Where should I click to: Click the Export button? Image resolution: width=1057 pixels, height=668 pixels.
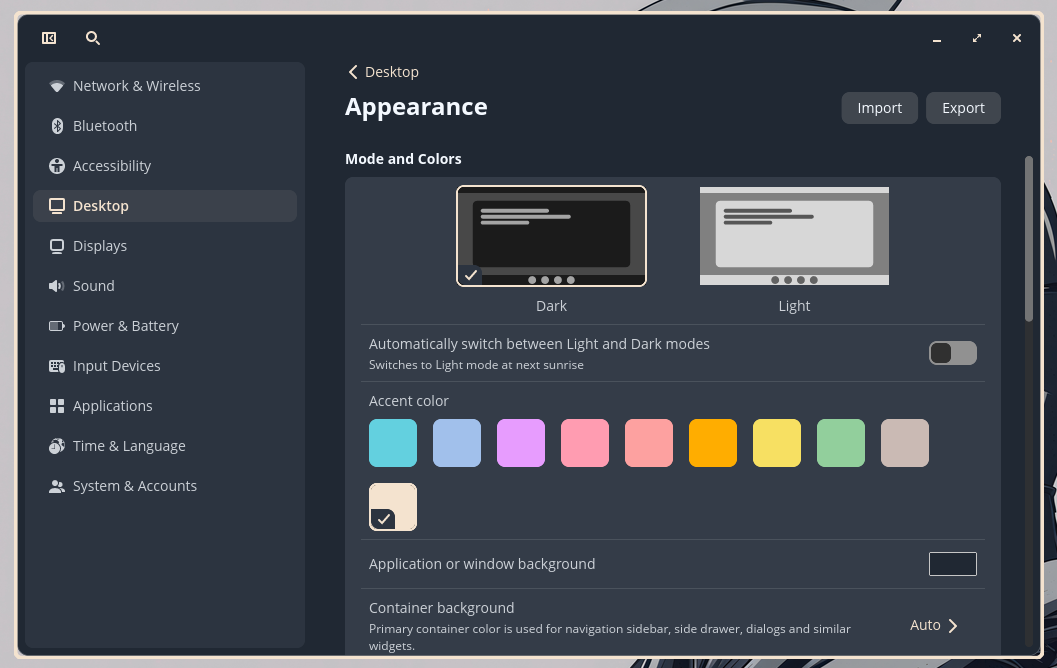point(963,108)
